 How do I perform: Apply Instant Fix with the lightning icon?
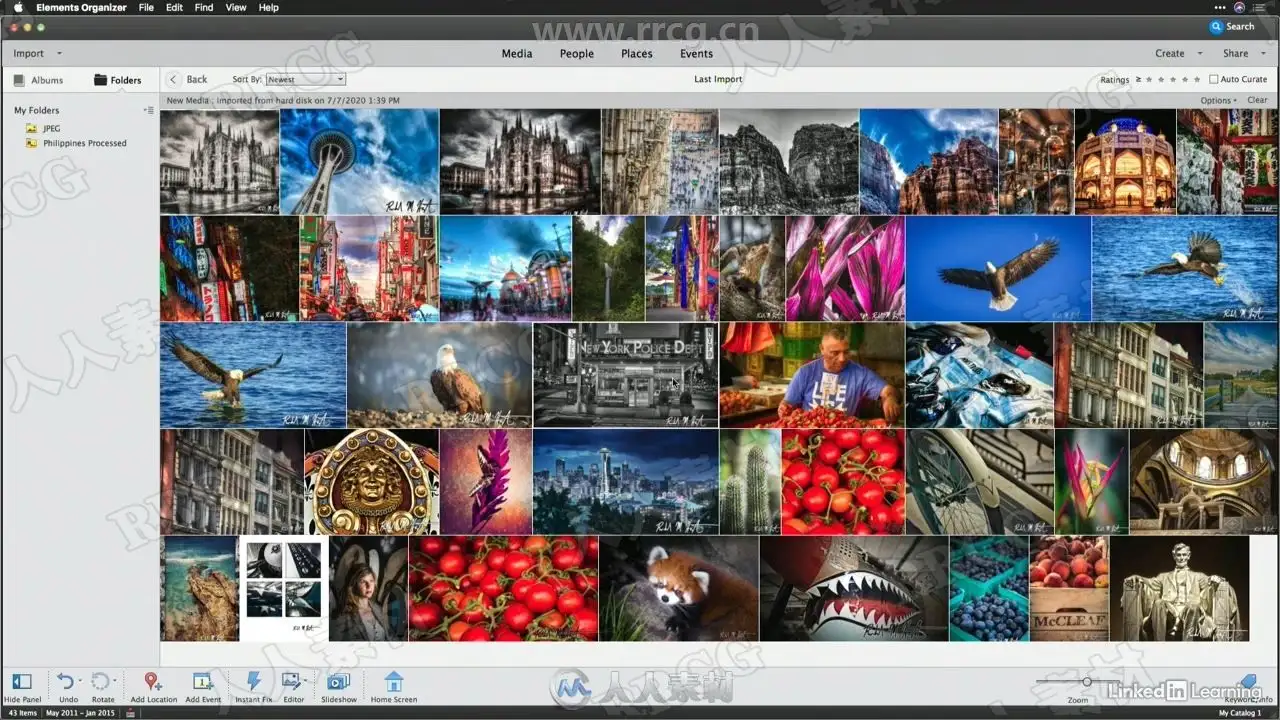point(253,681)
